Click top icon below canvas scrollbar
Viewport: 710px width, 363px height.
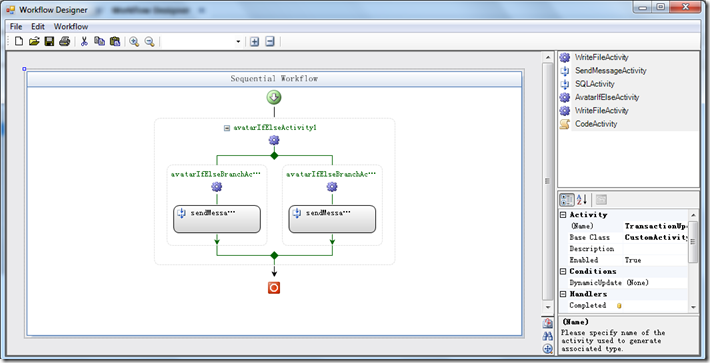tap(548, 323)
